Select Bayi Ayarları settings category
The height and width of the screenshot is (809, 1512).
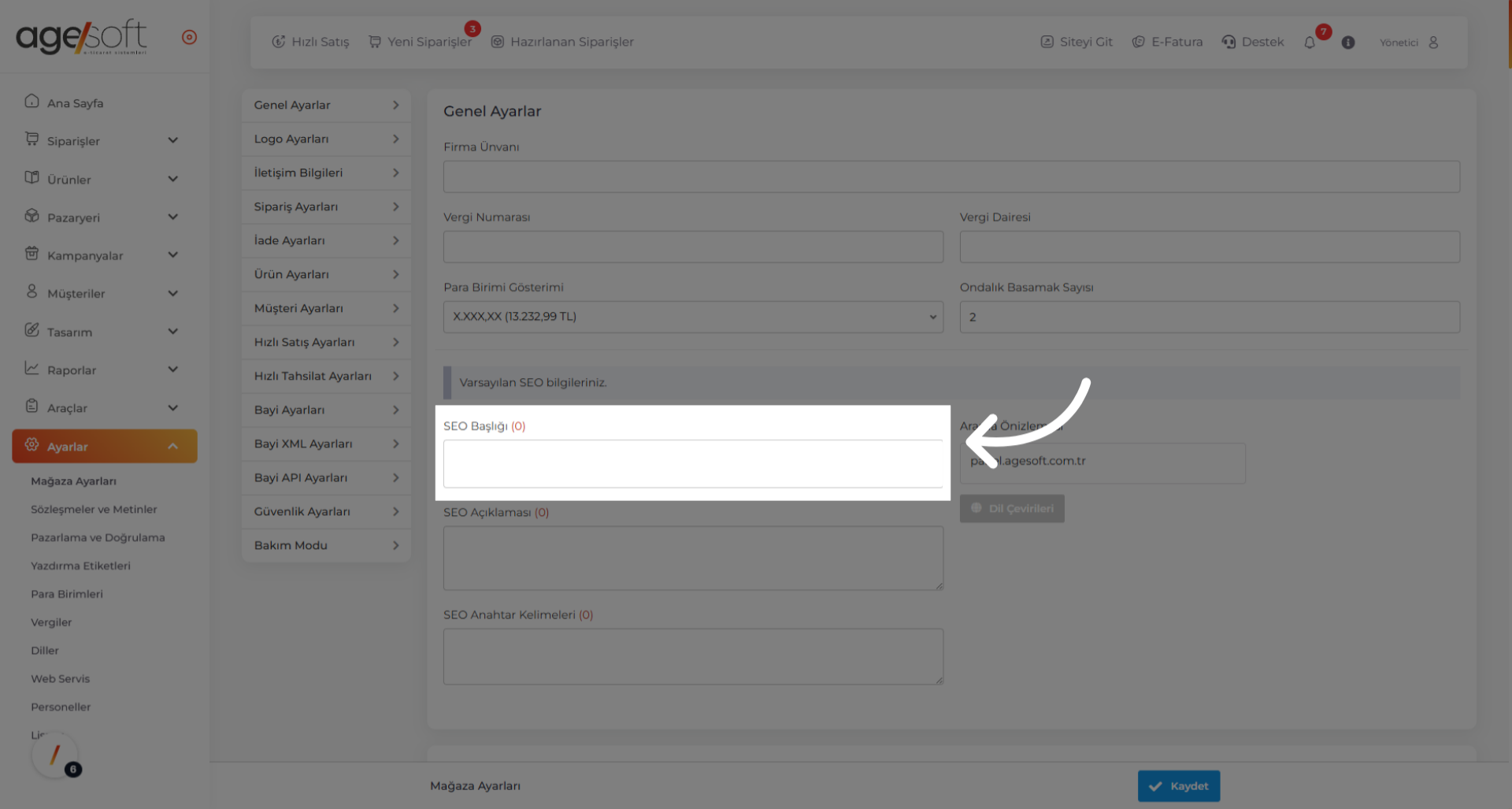pyautogui.click(x=326, y=410)
